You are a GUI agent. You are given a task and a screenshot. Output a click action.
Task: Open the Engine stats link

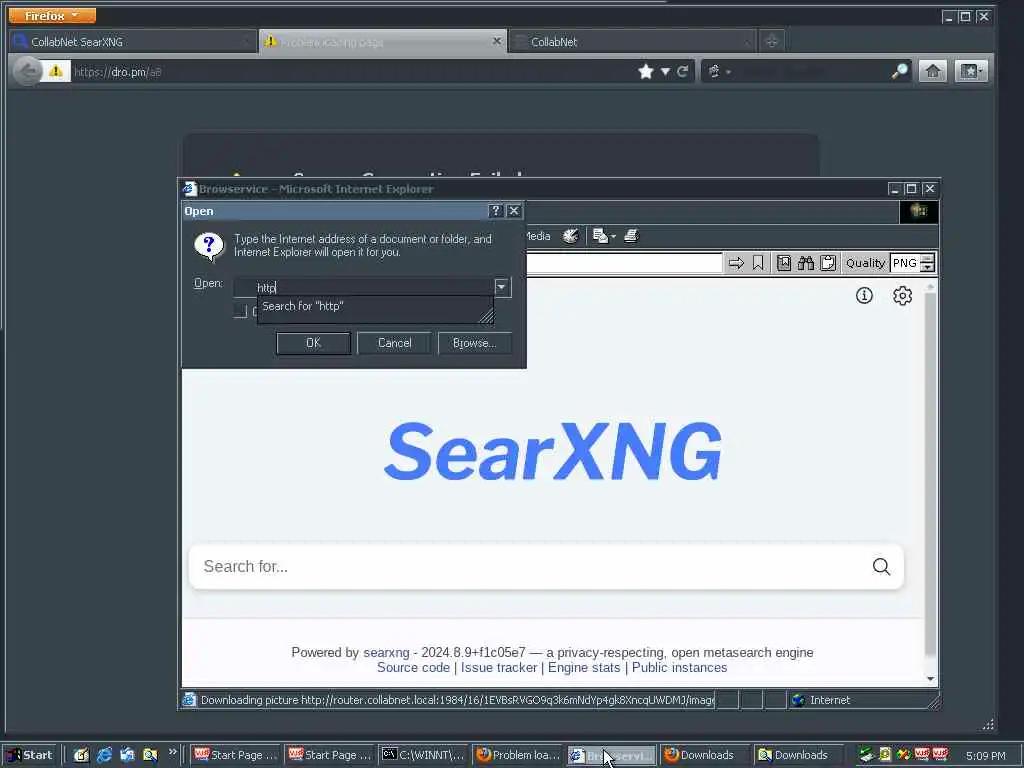(x=584, y=667)
